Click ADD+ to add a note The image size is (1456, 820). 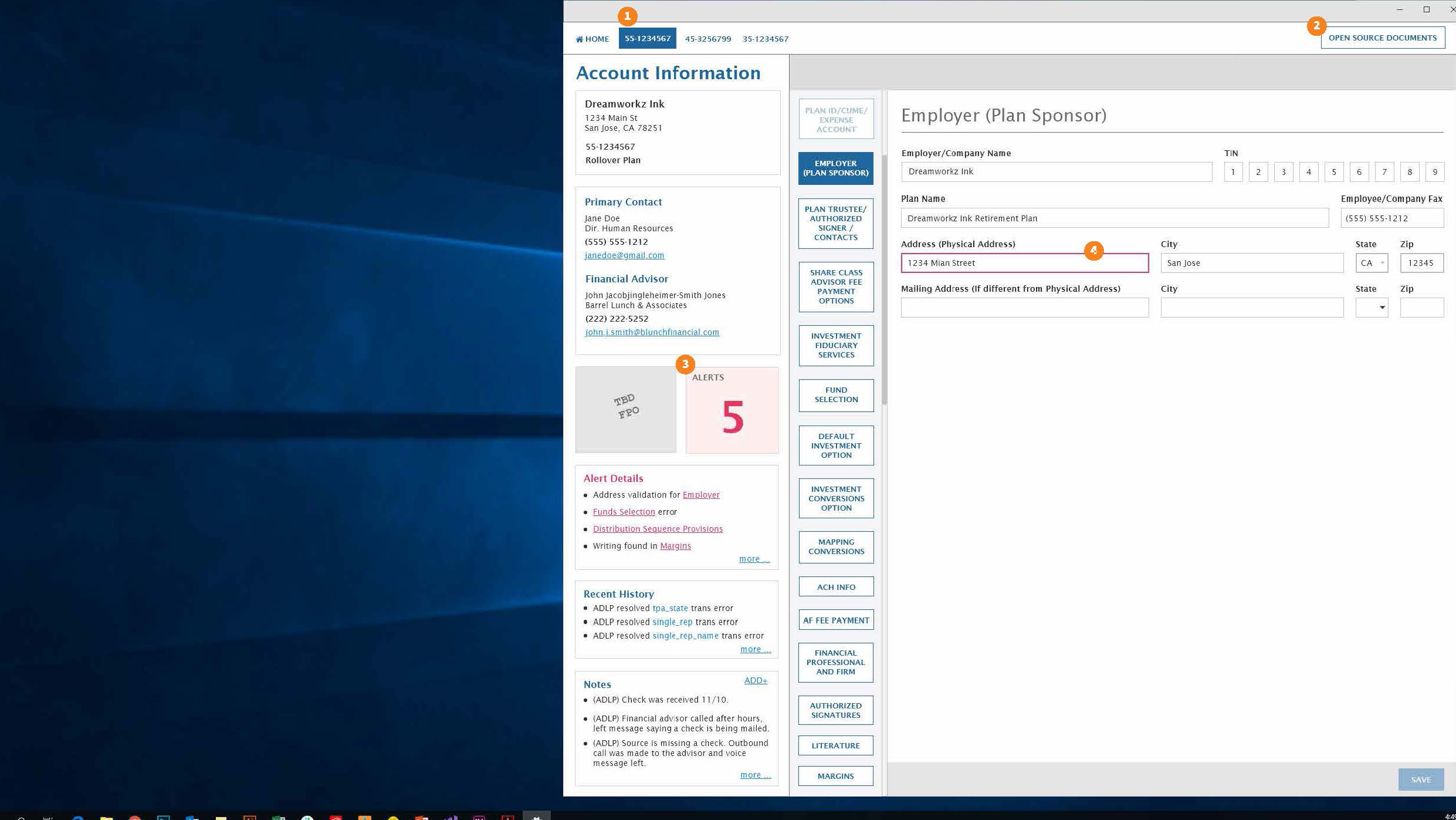(756, 680)
